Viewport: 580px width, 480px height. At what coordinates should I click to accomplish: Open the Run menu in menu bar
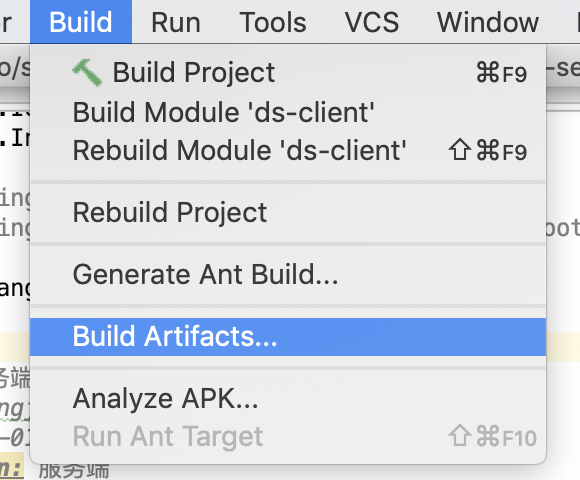(176, 22)
